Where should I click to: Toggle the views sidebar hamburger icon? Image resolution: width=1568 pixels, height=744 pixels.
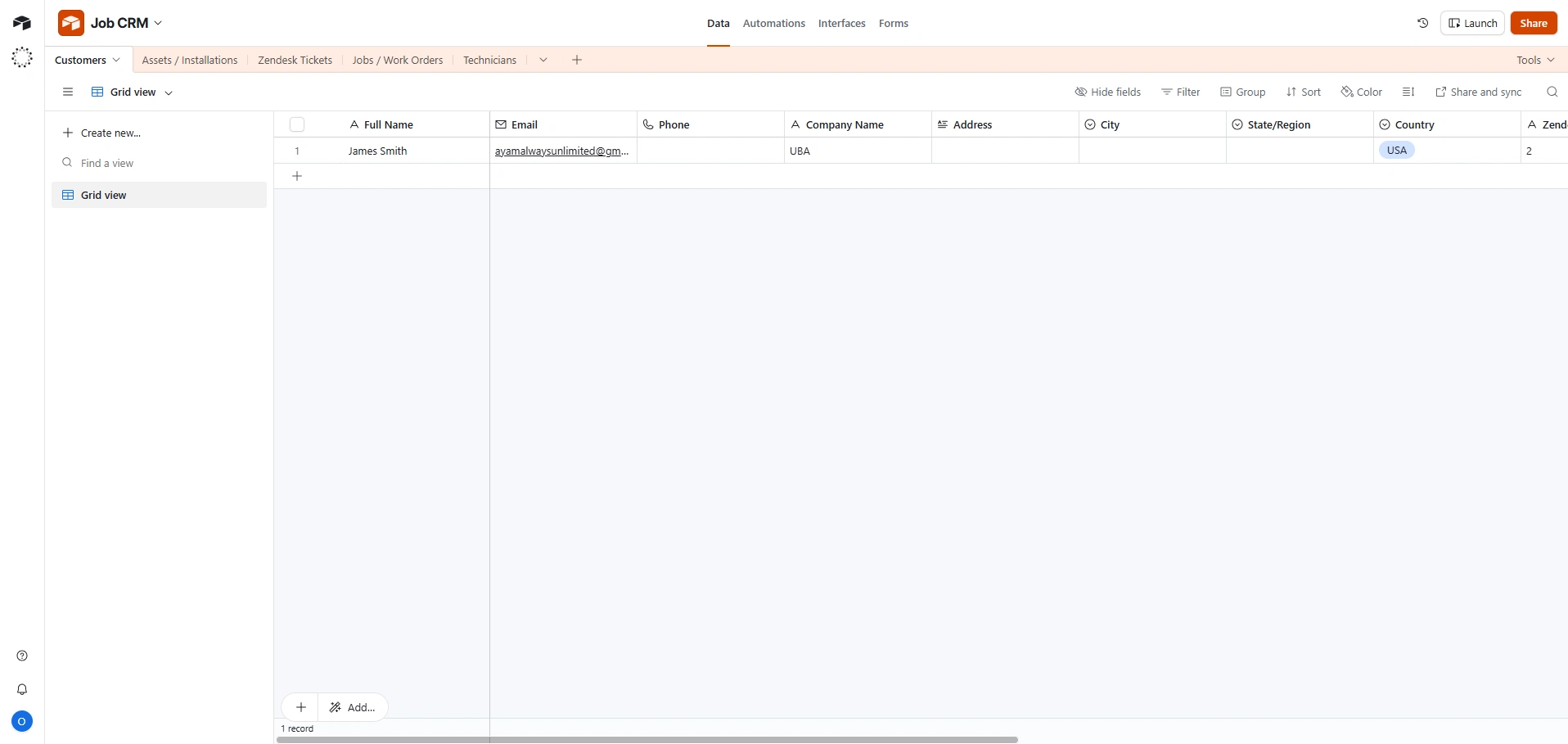(x=68, y=92)
